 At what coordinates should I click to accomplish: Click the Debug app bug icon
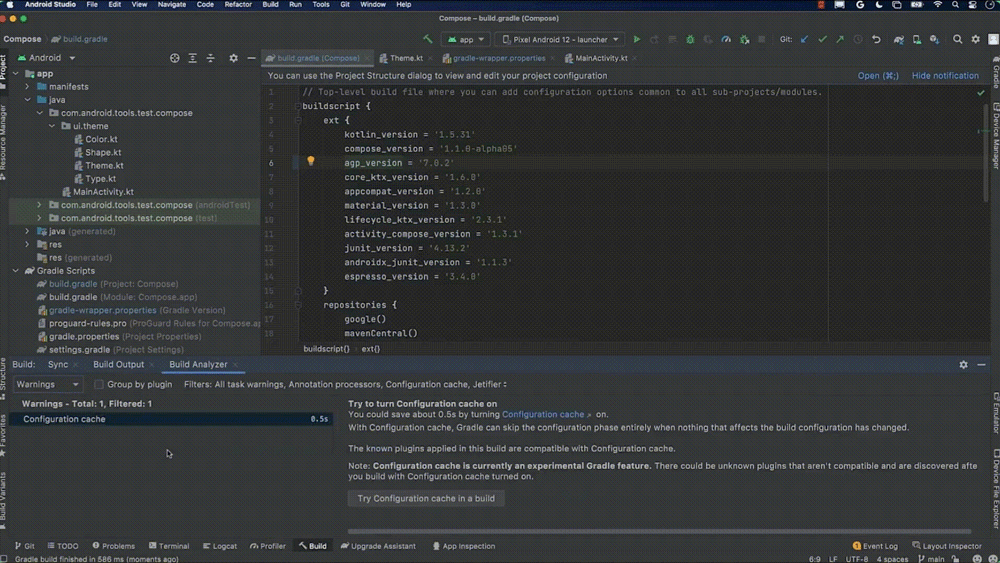coord(690,40)
